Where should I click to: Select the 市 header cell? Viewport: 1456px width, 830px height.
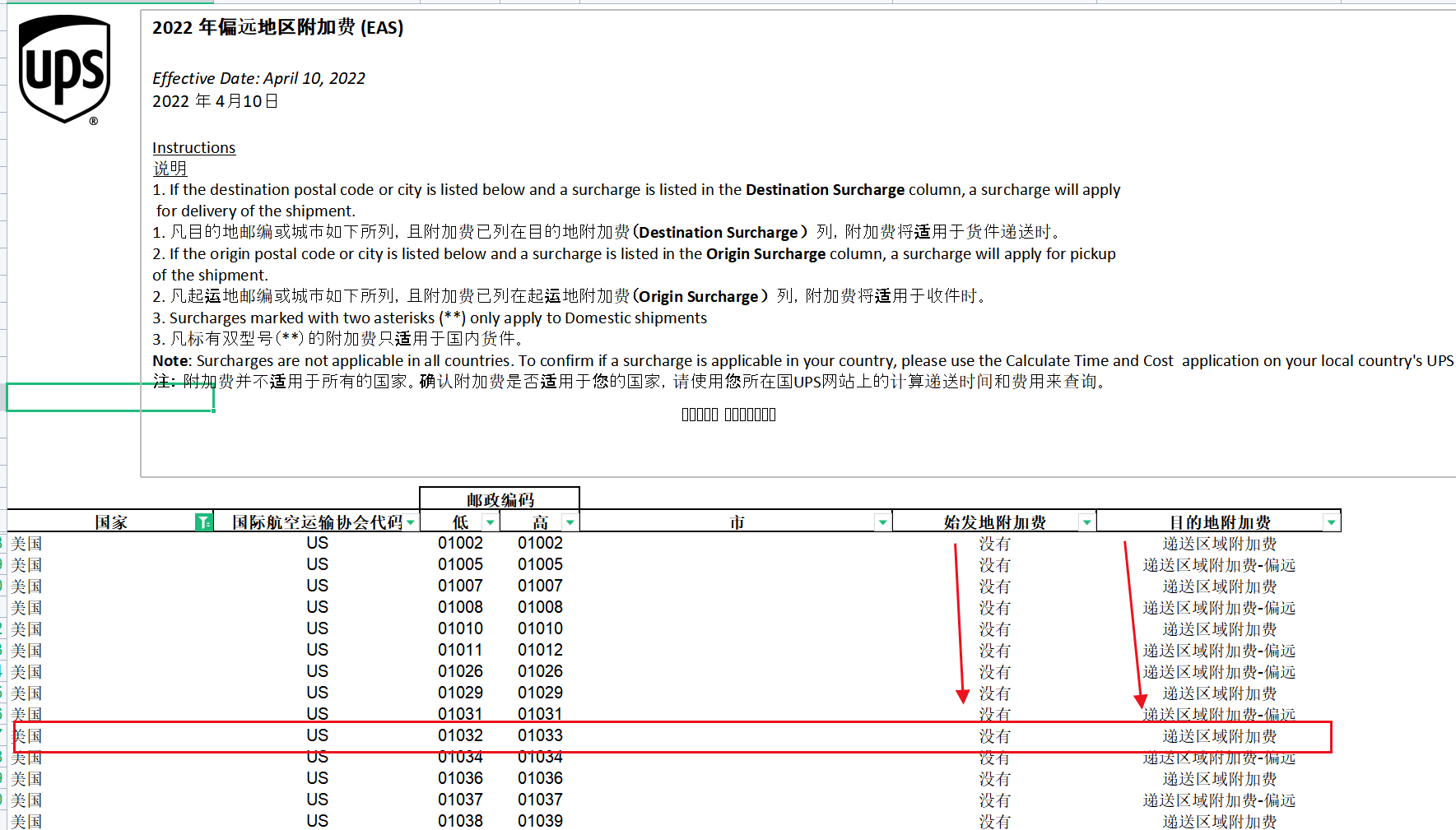(x=737, y=522)
